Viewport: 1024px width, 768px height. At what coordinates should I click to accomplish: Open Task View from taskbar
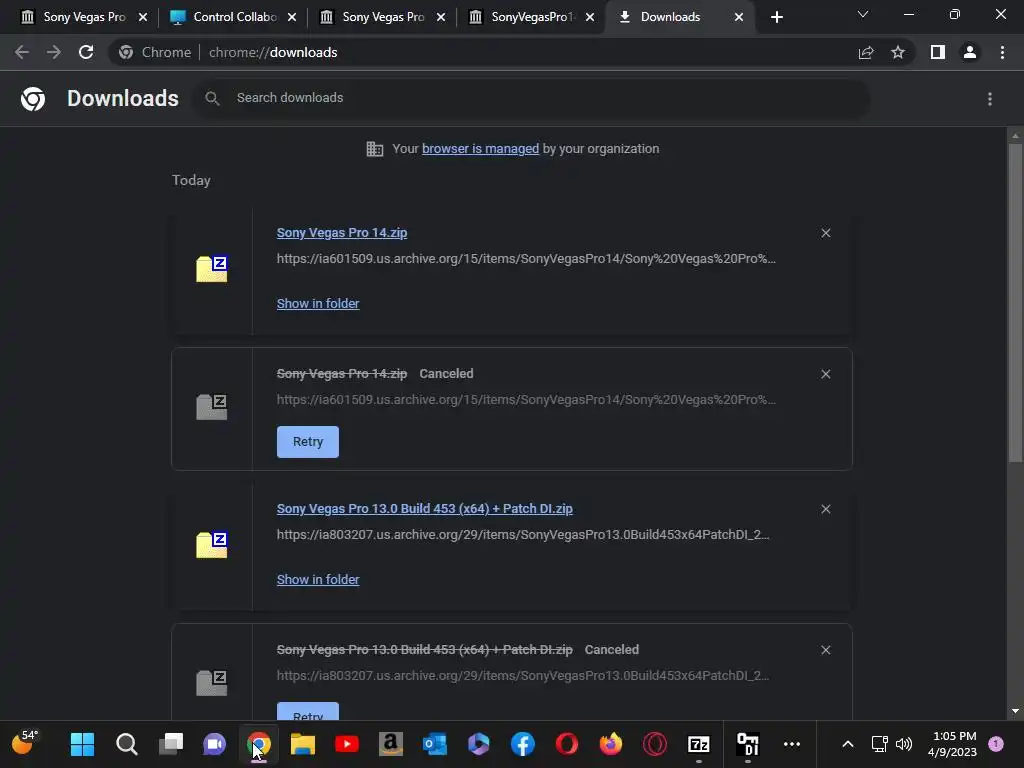[x=171, y=744]
